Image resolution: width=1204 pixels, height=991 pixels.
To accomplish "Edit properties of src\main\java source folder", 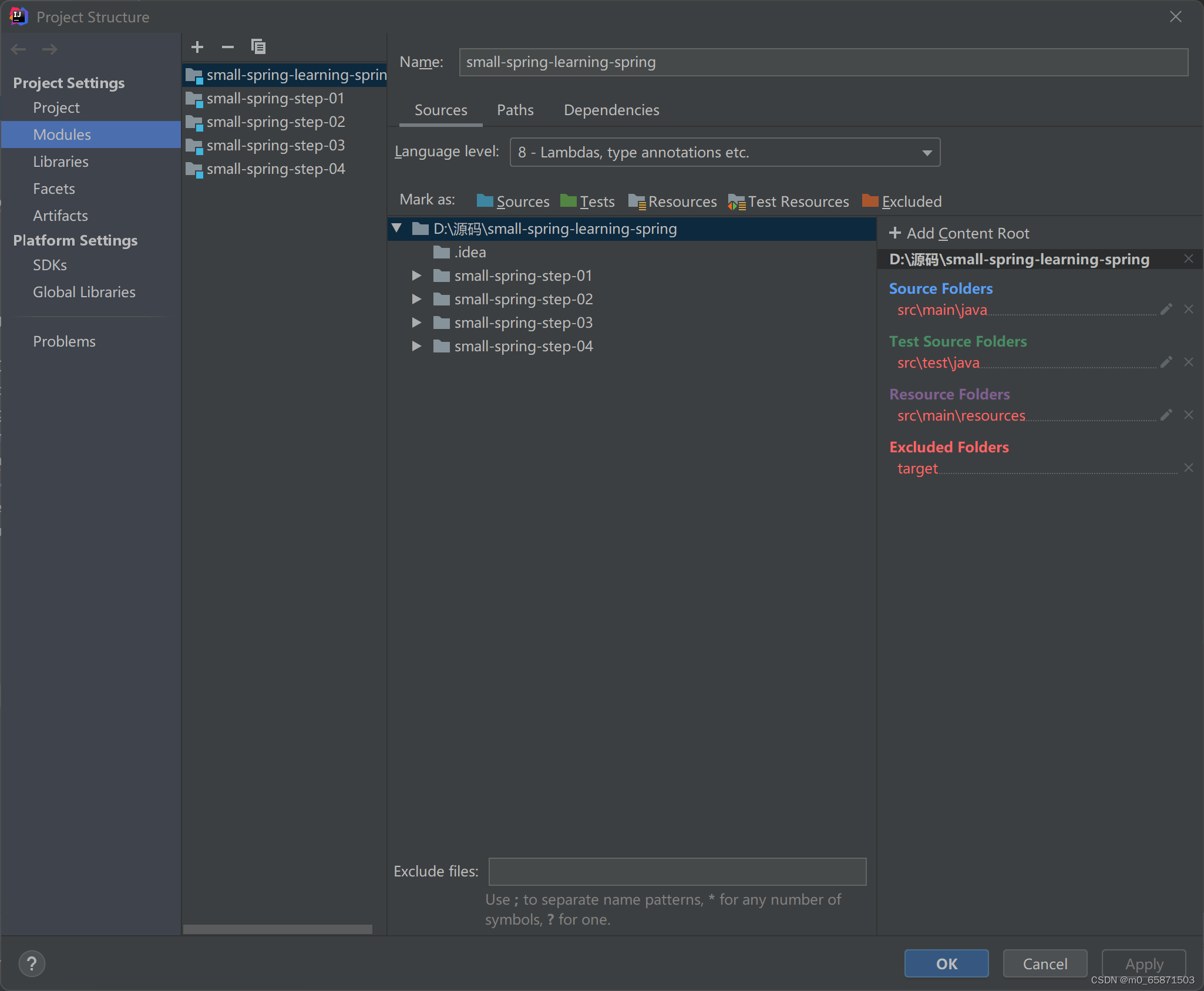I will 1166,310.
